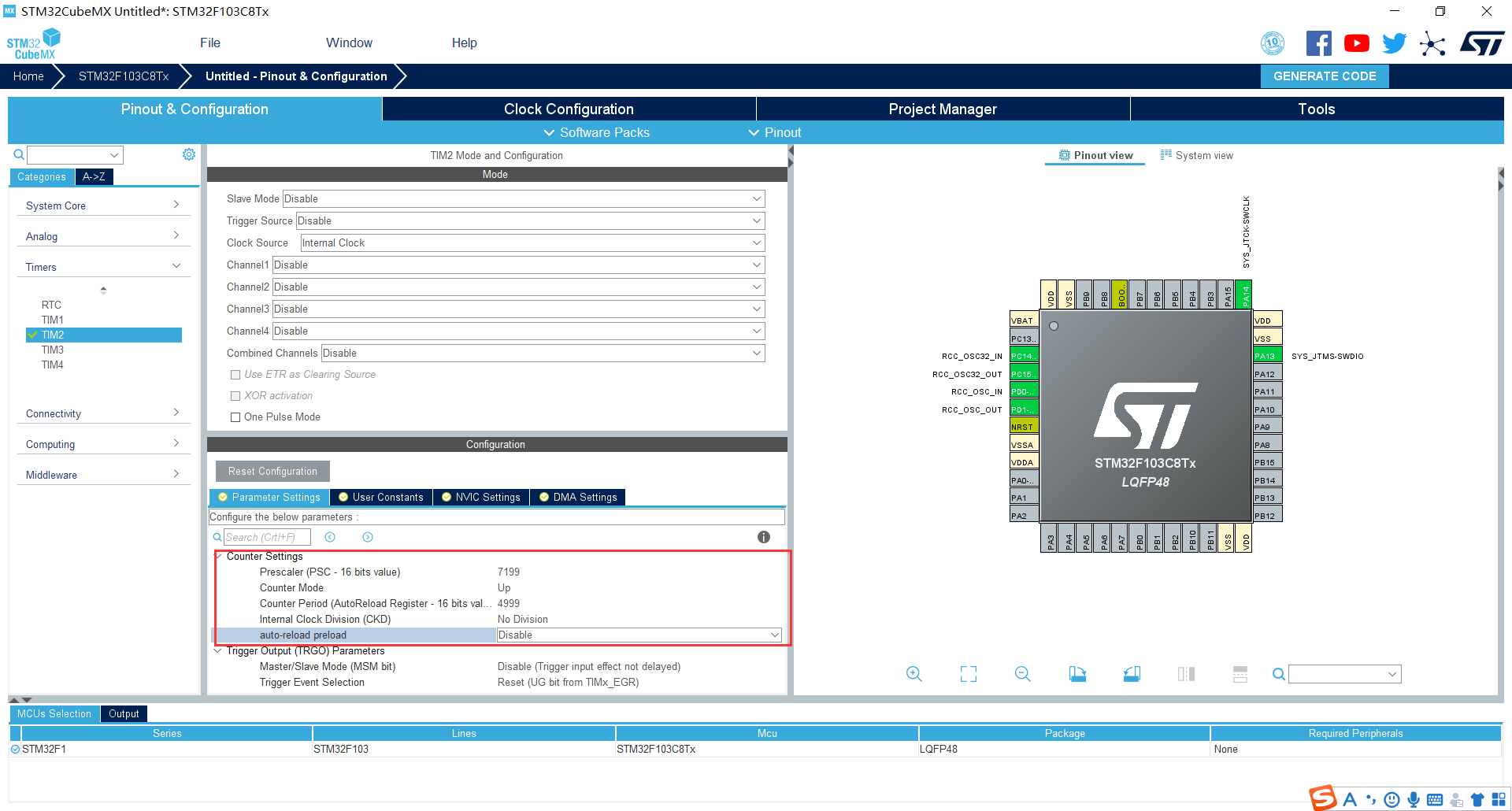
Task: Go to previous parameter search result
Action: (x=330, y=537)
